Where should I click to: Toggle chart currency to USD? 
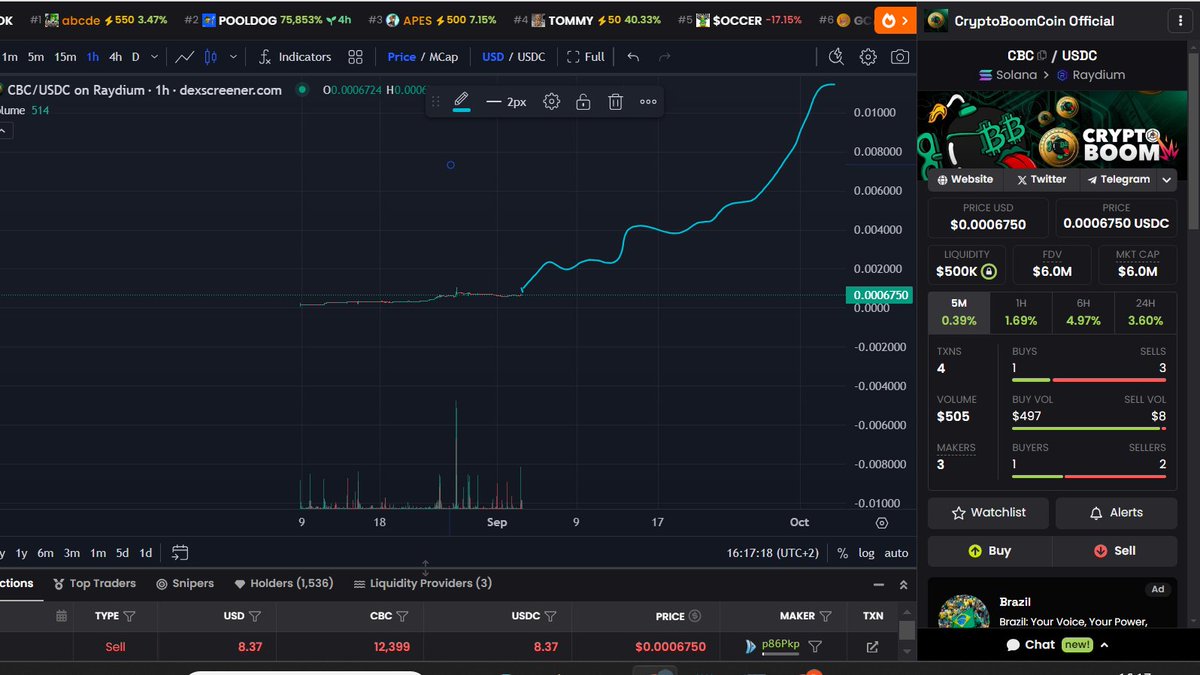493,57
